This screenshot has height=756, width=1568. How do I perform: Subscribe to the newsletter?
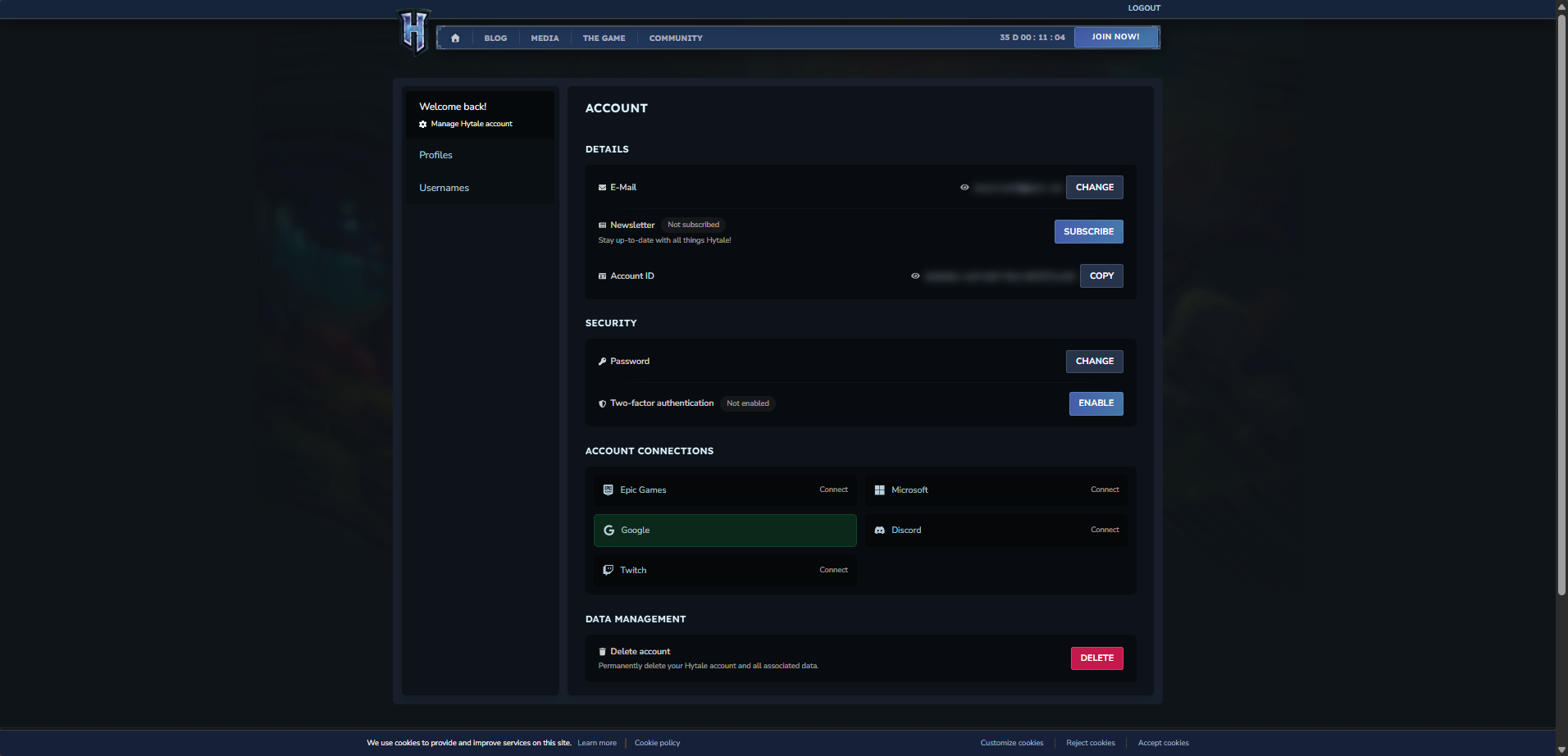pos(1088,232)
